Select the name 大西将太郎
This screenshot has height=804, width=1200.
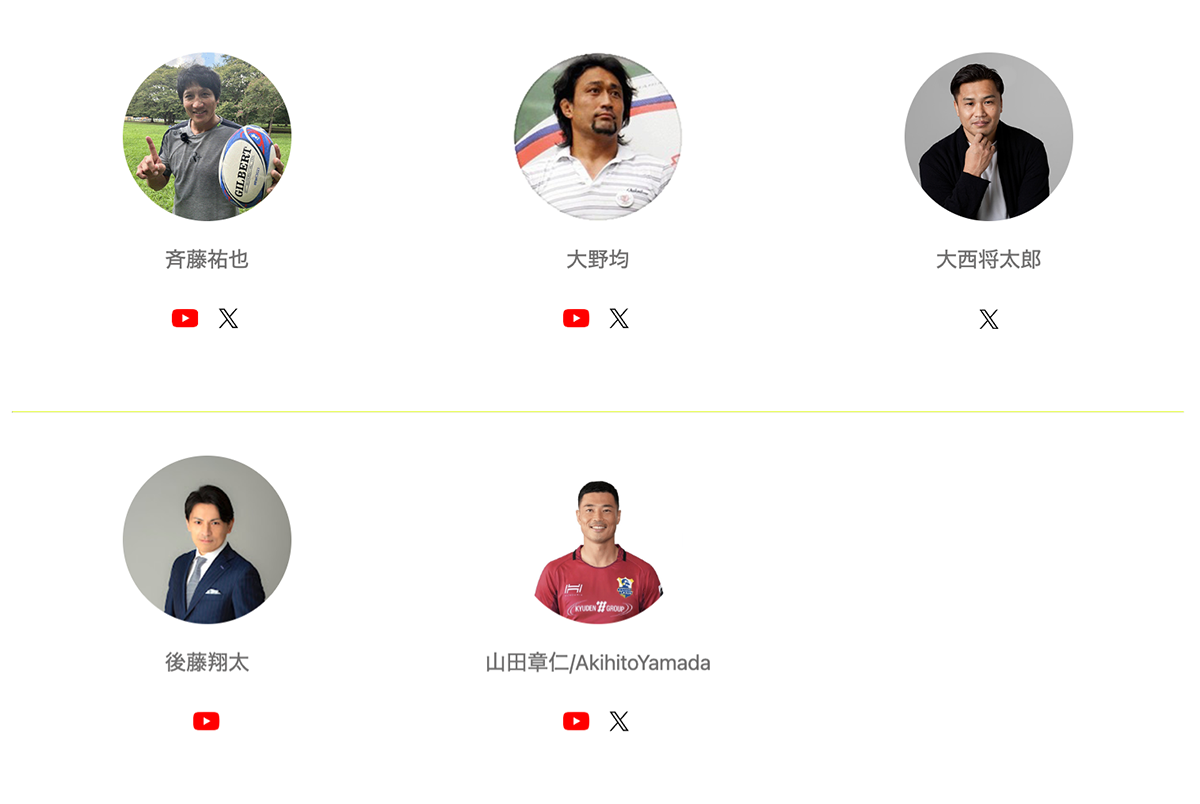[x=989, y=260]
